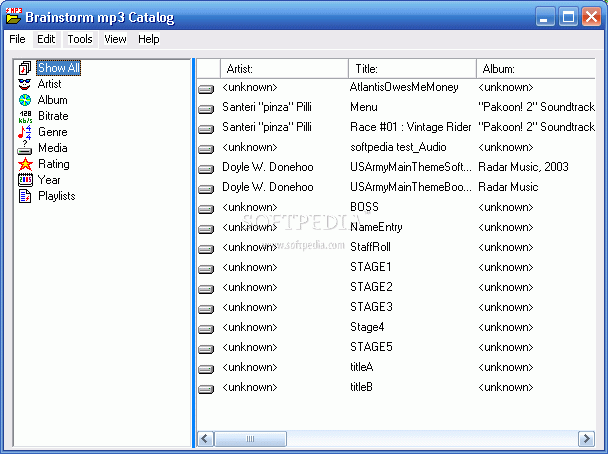This screenshot has width=608, height=454.
Task: Click the horizontal scrollbar thumb
Action: pos(250,439)
